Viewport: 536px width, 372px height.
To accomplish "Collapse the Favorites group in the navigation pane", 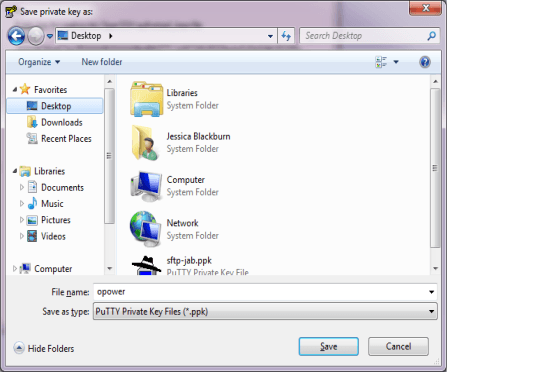I will tap(15, 90).
